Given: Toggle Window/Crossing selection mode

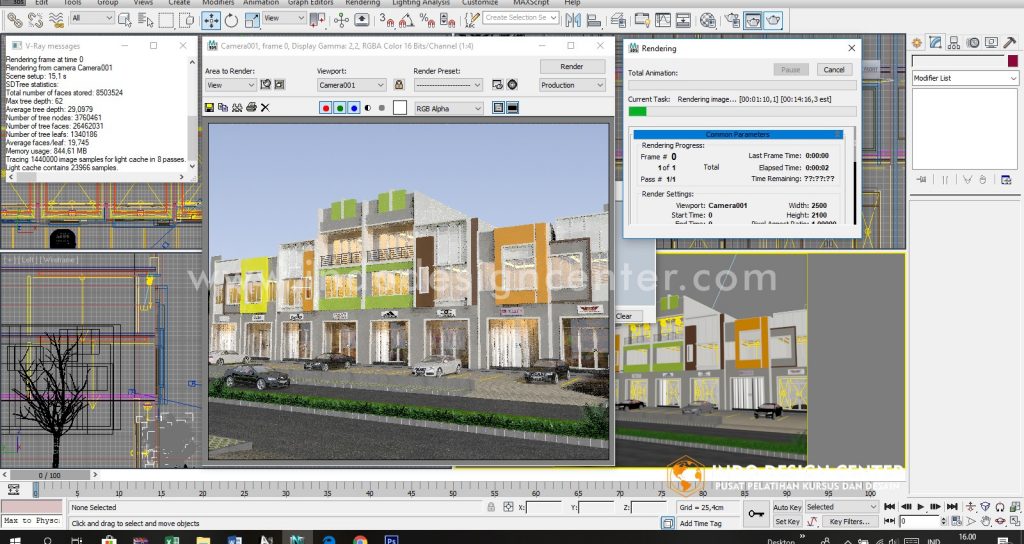Looking at the screenshot, I should click(186, 21).
